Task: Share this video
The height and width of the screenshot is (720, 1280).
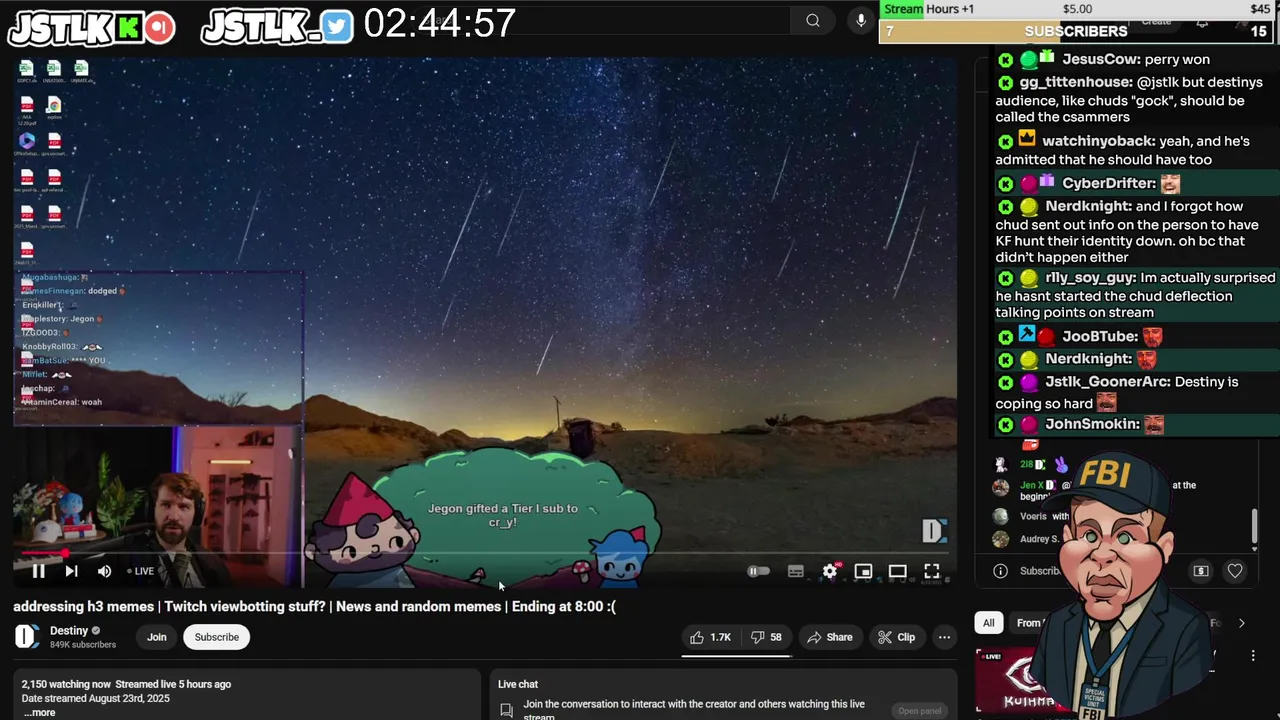Action: coord(830,637)
